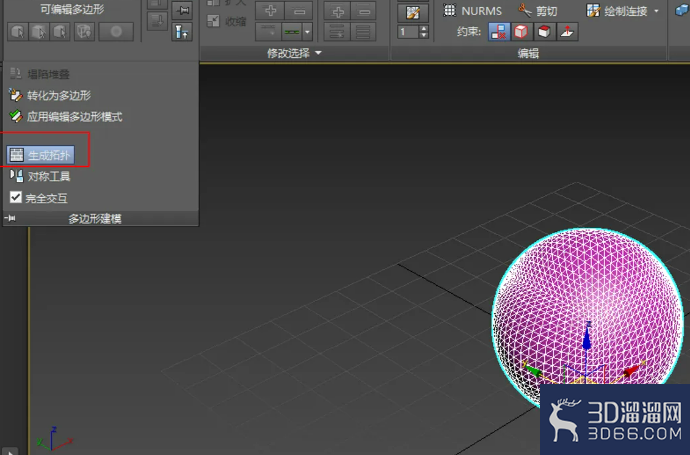
Task: Click the 编辑 panel title label
Action: (528, 54)
